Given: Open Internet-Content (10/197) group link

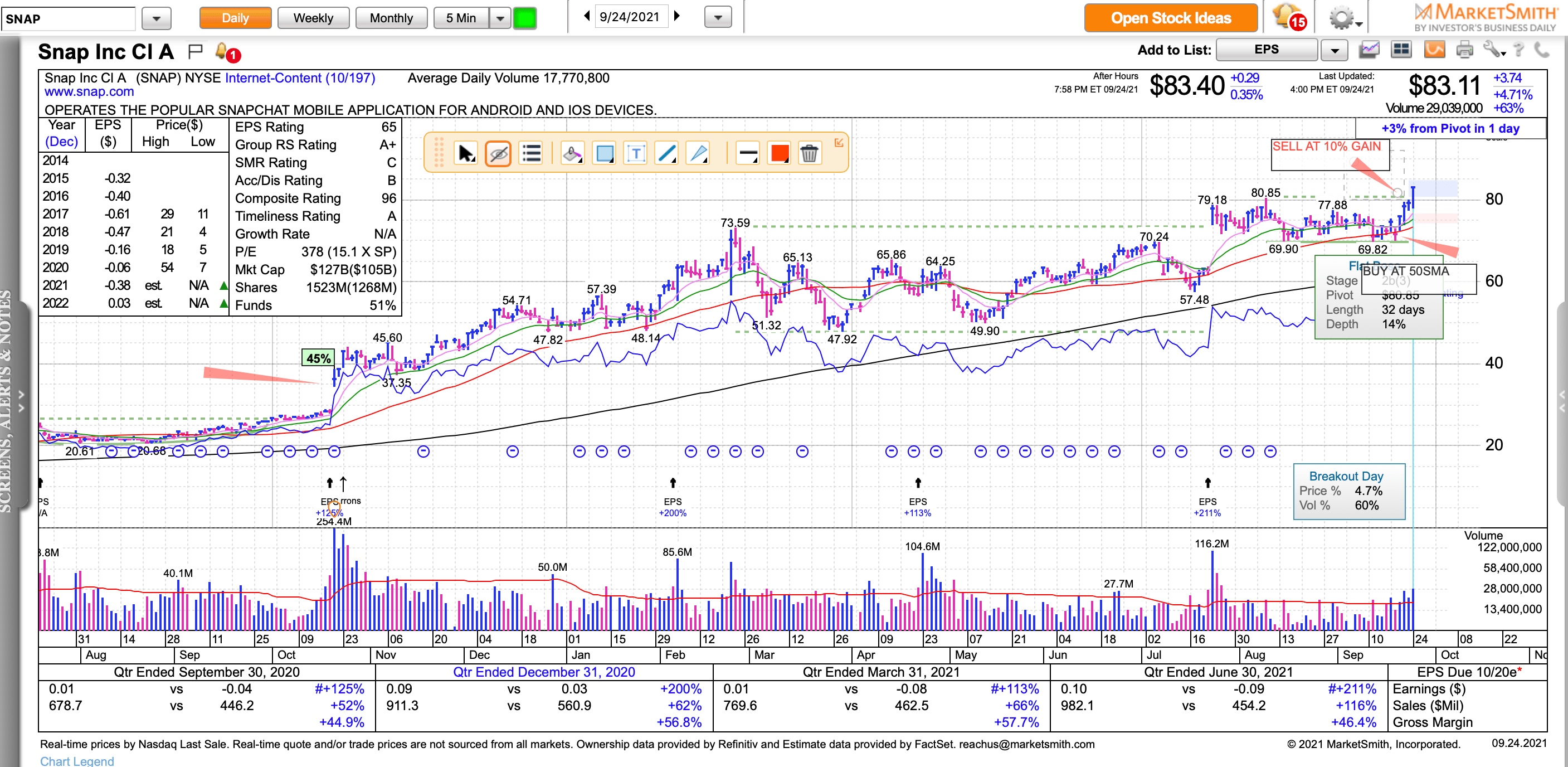Looking at the screenshot, I should click(300, 78).
